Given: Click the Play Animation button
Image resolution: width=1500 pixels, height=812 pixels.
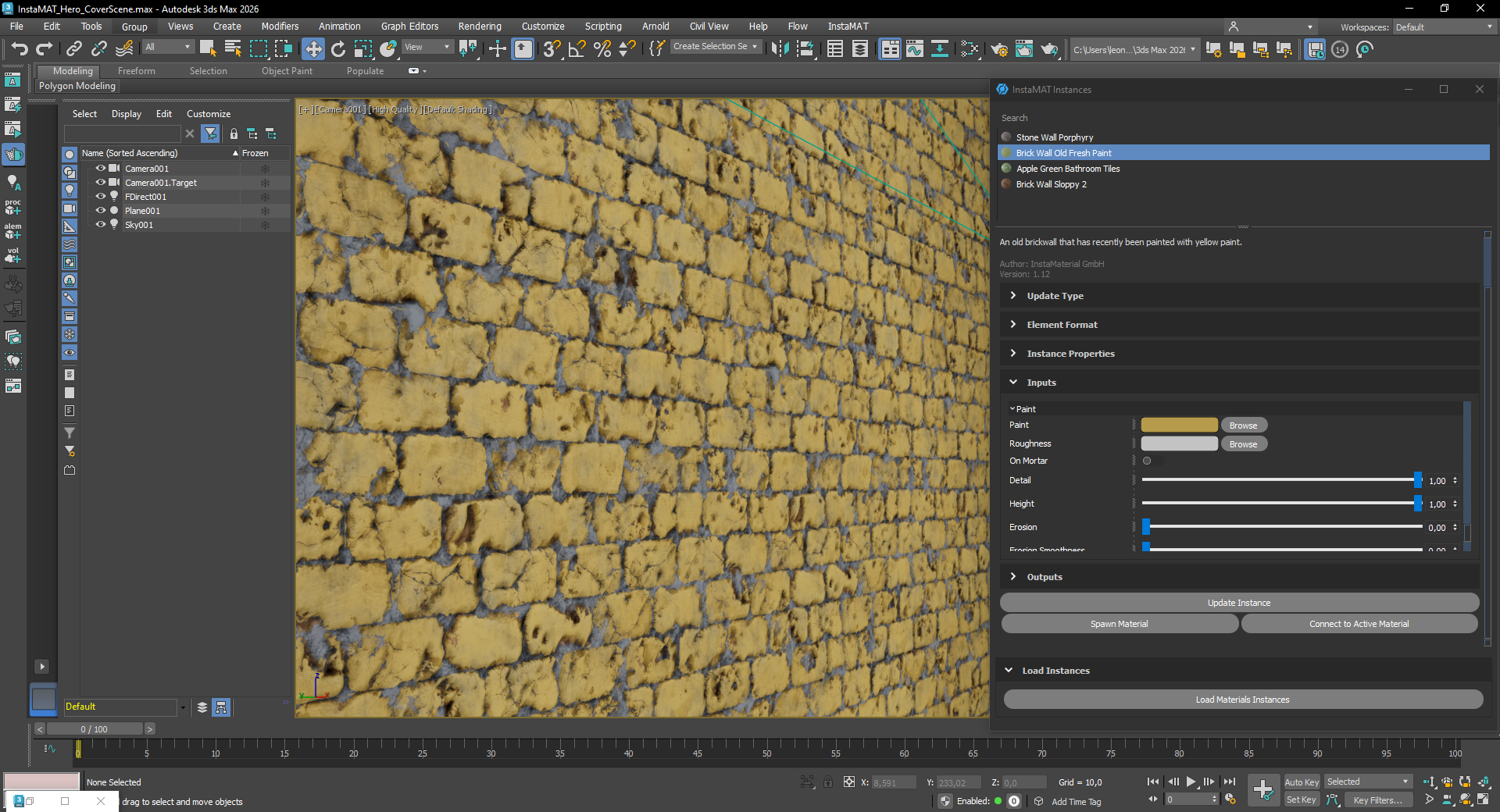Looking at the screenshot, I should tap(1191, 782).
